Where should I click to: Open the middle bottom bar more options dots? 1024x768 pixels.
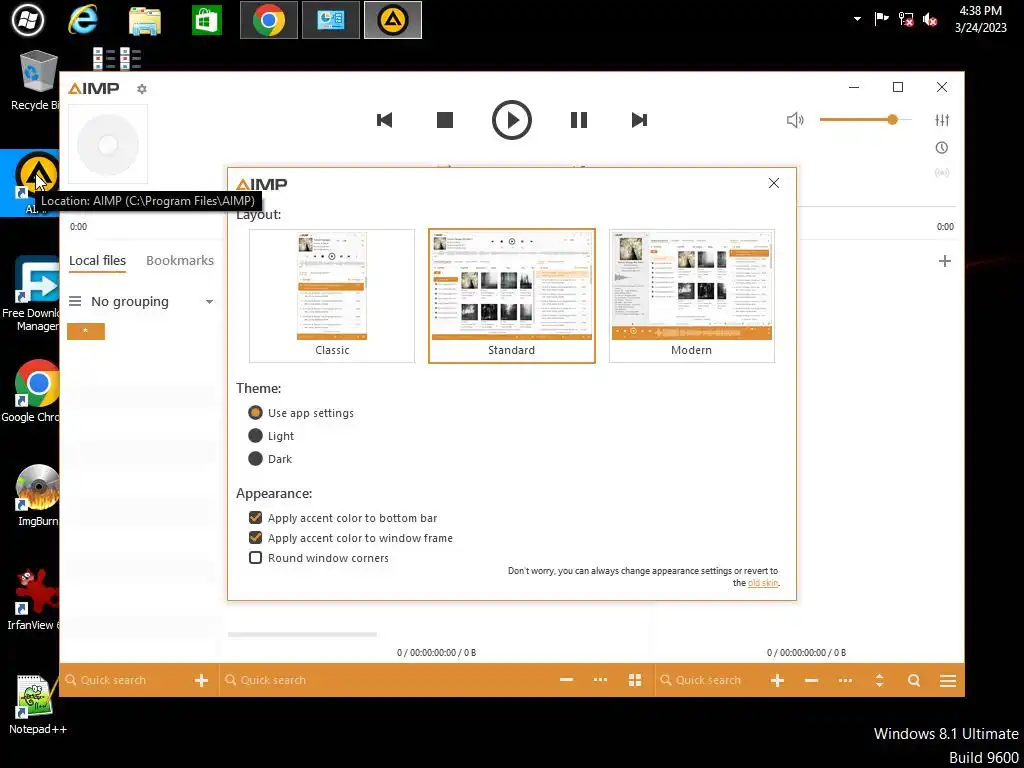[600, 680]
